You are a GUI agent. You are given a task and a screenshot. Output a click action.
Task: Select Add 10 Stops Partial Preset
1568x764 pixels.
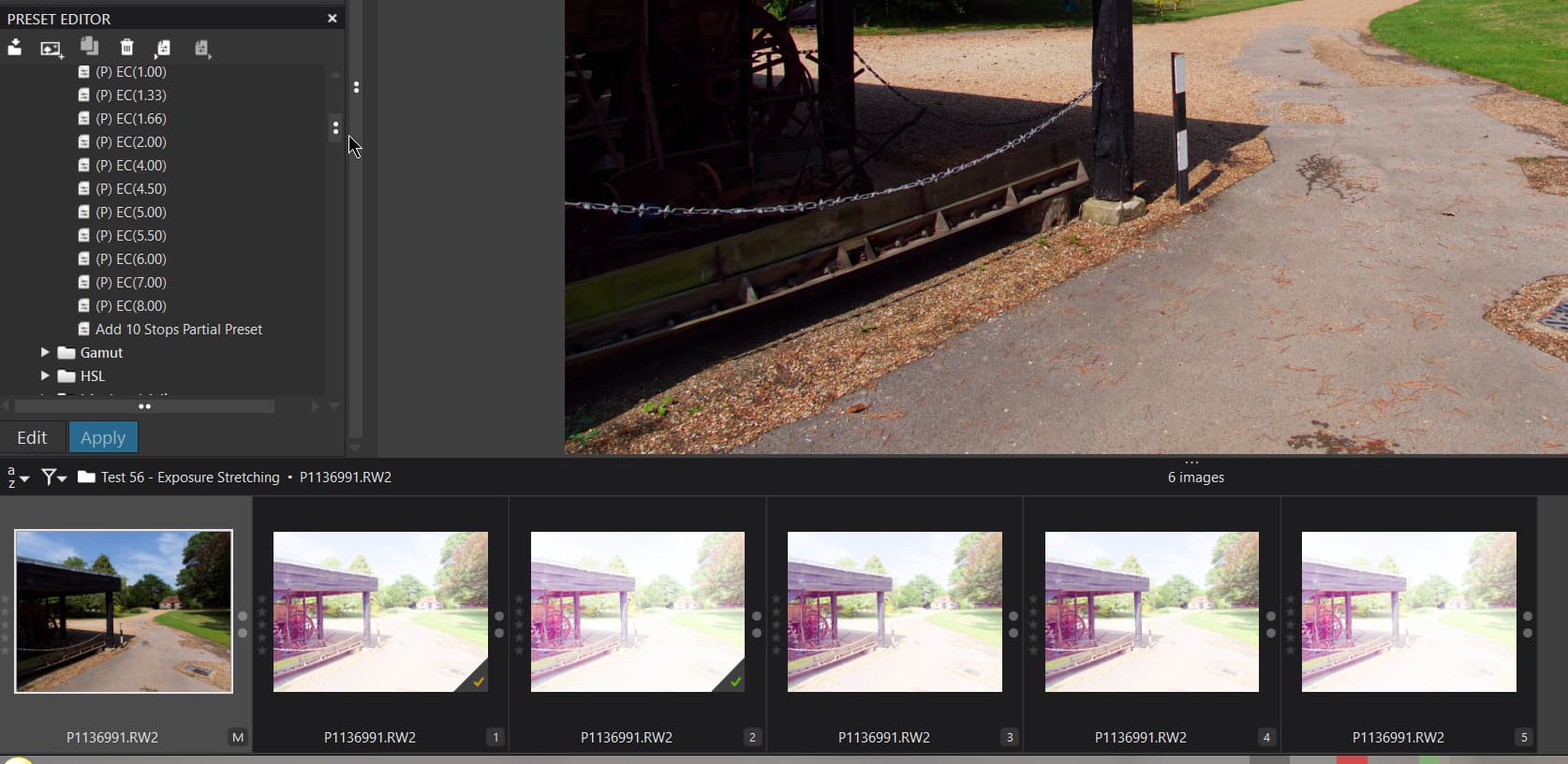click(178, 330)
